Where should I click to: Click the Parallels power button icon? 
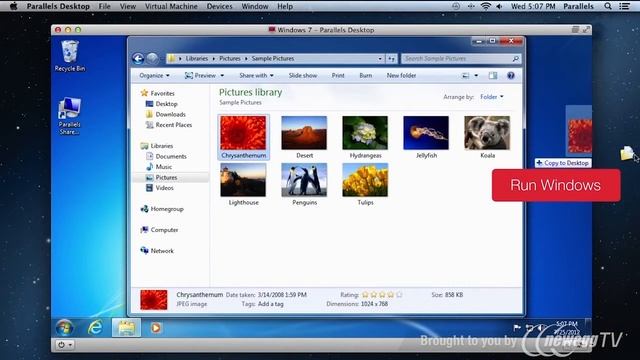coord(61,345)
